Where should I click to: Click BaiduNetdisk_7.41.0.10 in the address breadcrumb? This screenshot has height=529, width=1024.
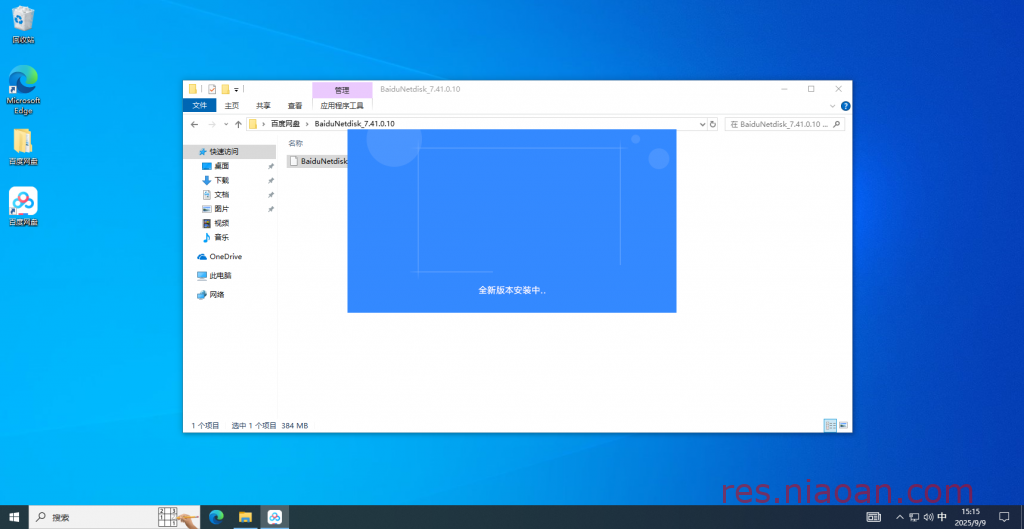(x=355, y=123)
